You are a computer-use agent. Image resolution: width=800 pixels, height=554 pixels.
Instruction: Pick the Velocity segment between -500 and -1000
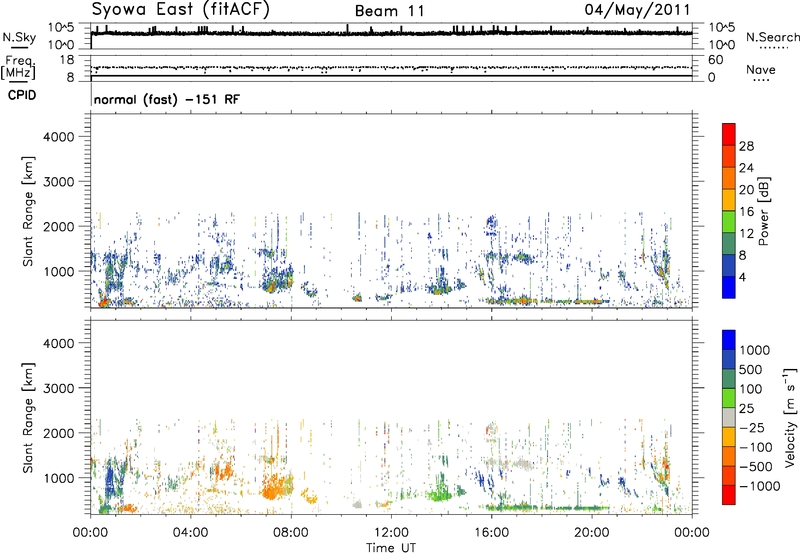(729, 475)
